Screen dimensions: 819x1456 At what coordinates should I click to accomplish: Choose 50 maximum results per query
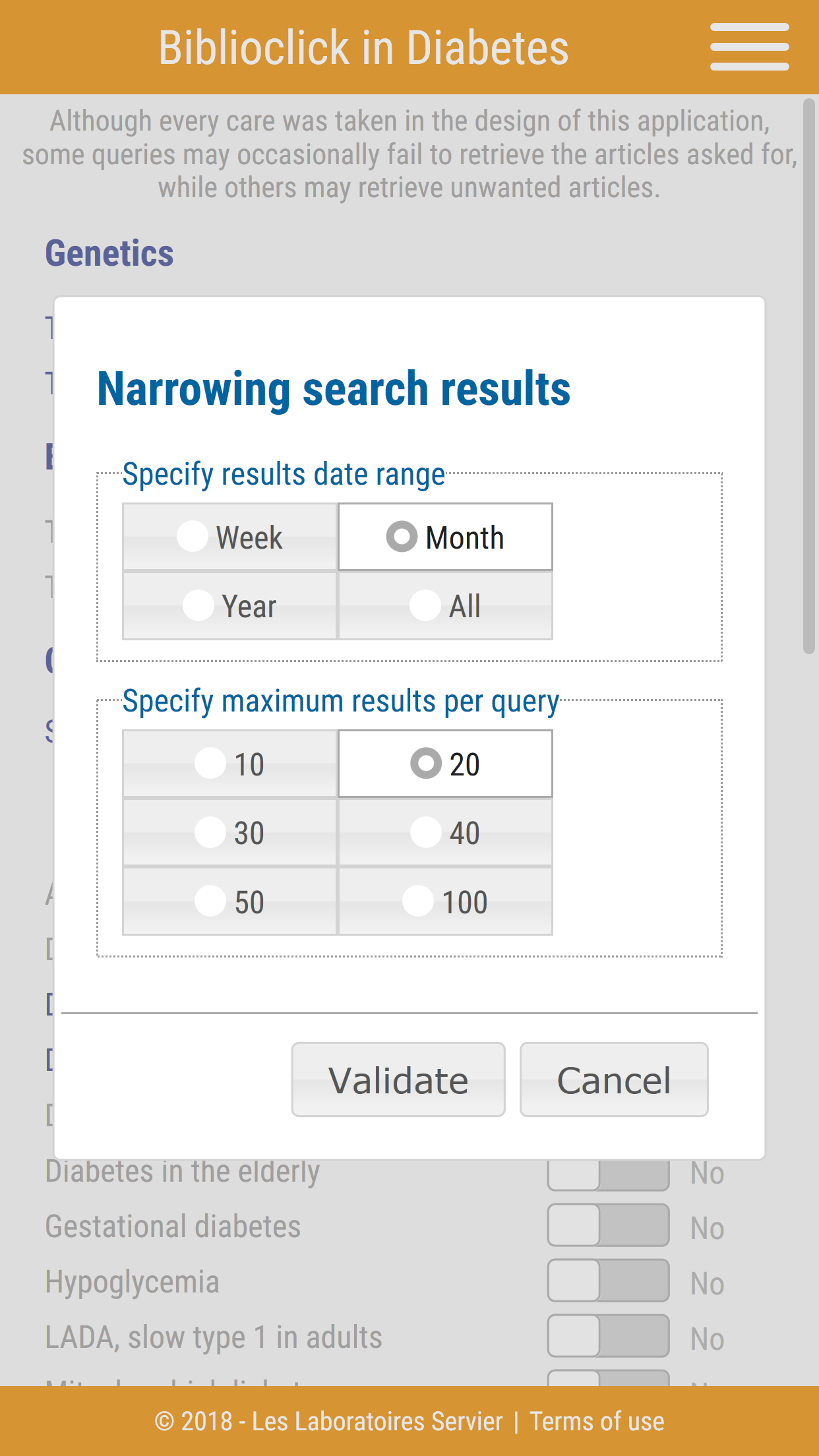point(229,901)
